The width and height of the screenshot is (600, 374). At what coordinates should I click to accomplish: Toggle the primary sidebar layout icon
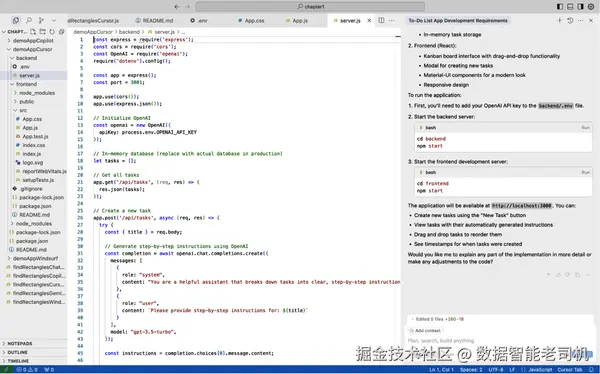[x=560, y=7]
